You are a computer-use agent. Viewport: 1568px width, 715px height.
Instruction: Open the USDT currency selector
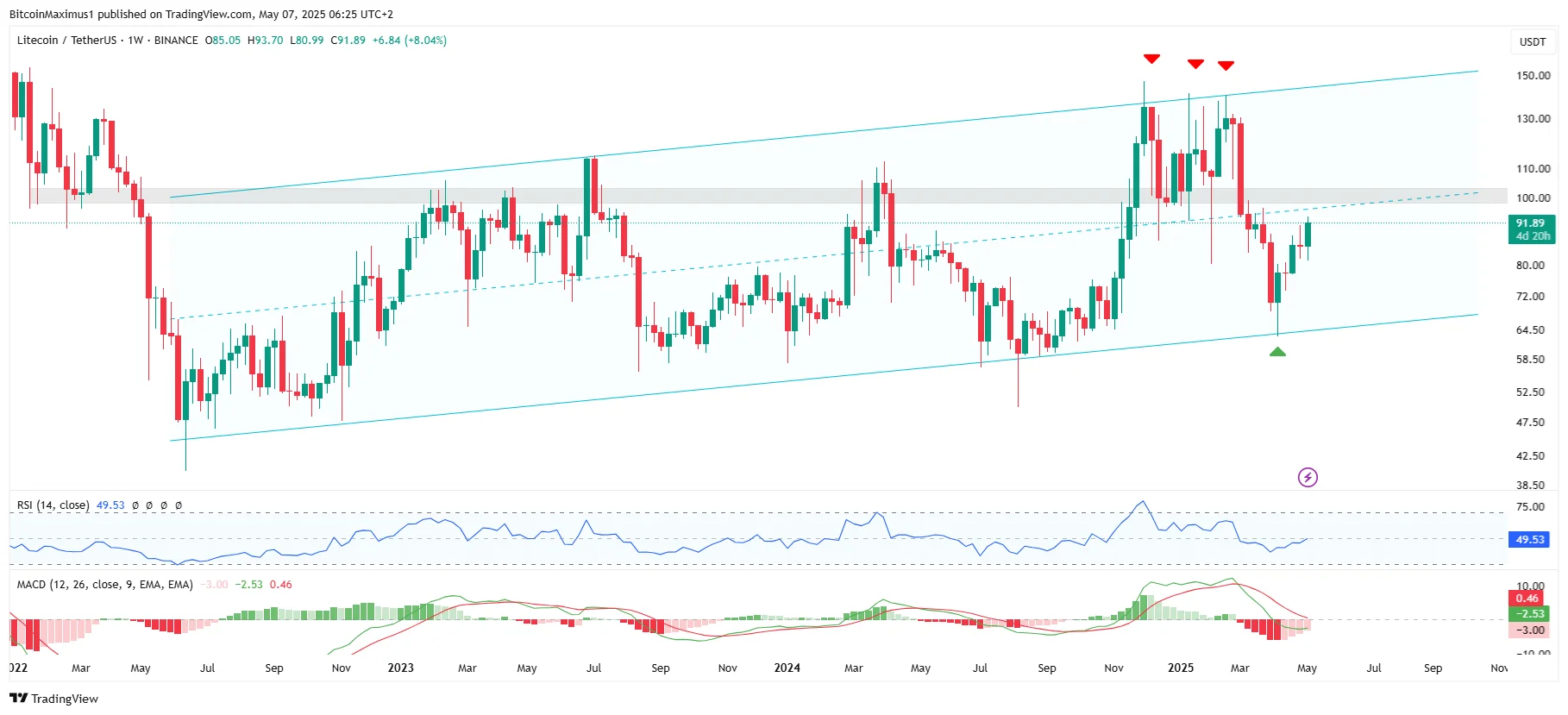1533,41
